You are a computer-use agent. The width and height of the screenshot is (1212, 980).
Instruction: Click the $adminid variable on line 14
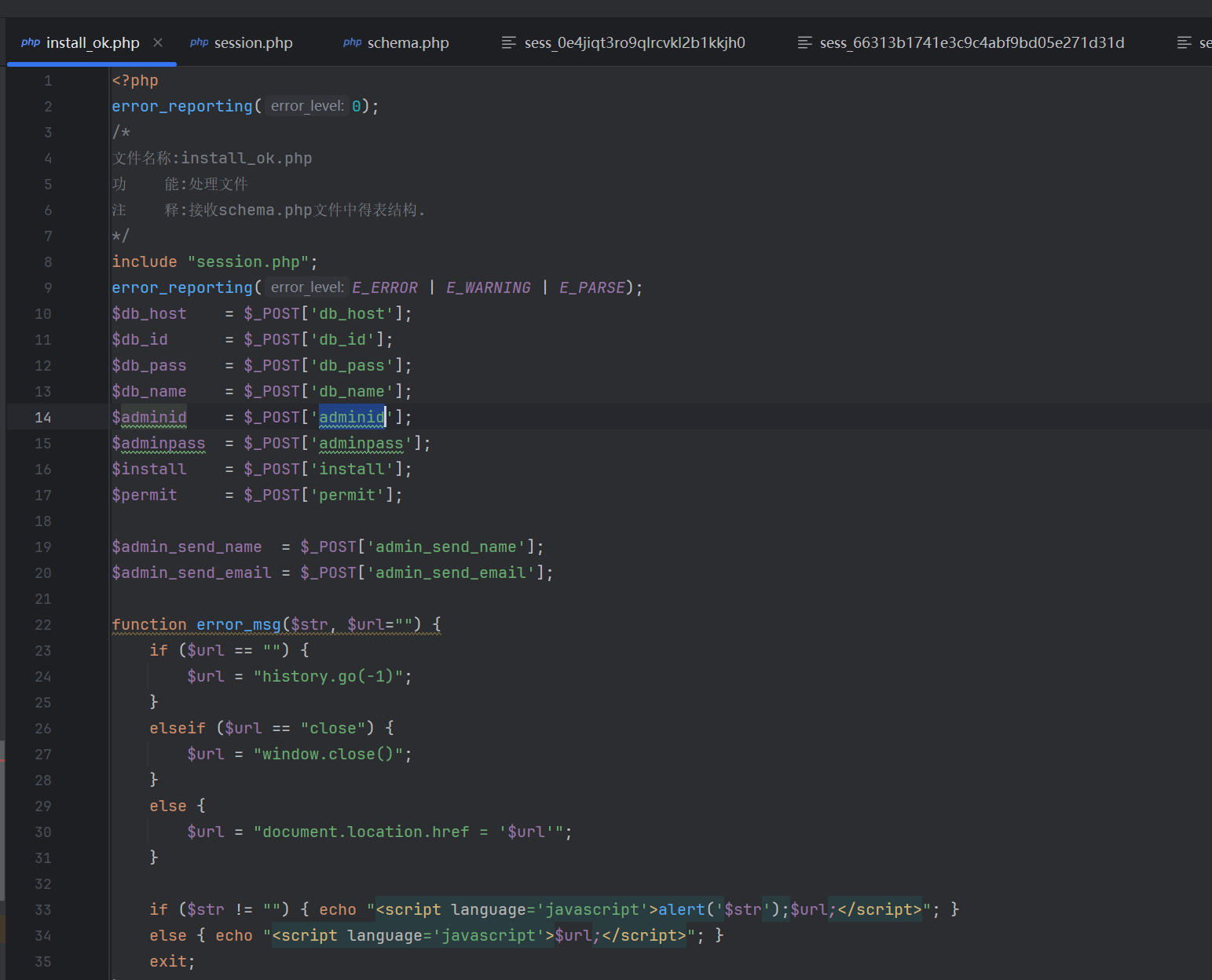[149, 417]
